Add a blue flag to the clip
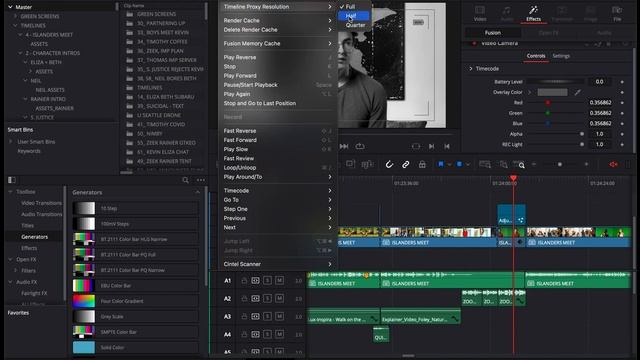 tap(441, 164)
